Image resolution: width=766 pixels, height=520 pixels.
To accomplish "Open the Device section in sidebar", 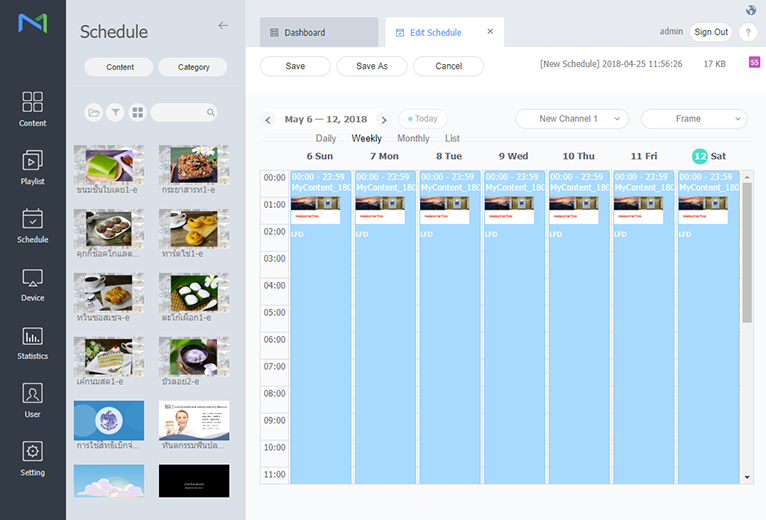I will pos(32,284).
